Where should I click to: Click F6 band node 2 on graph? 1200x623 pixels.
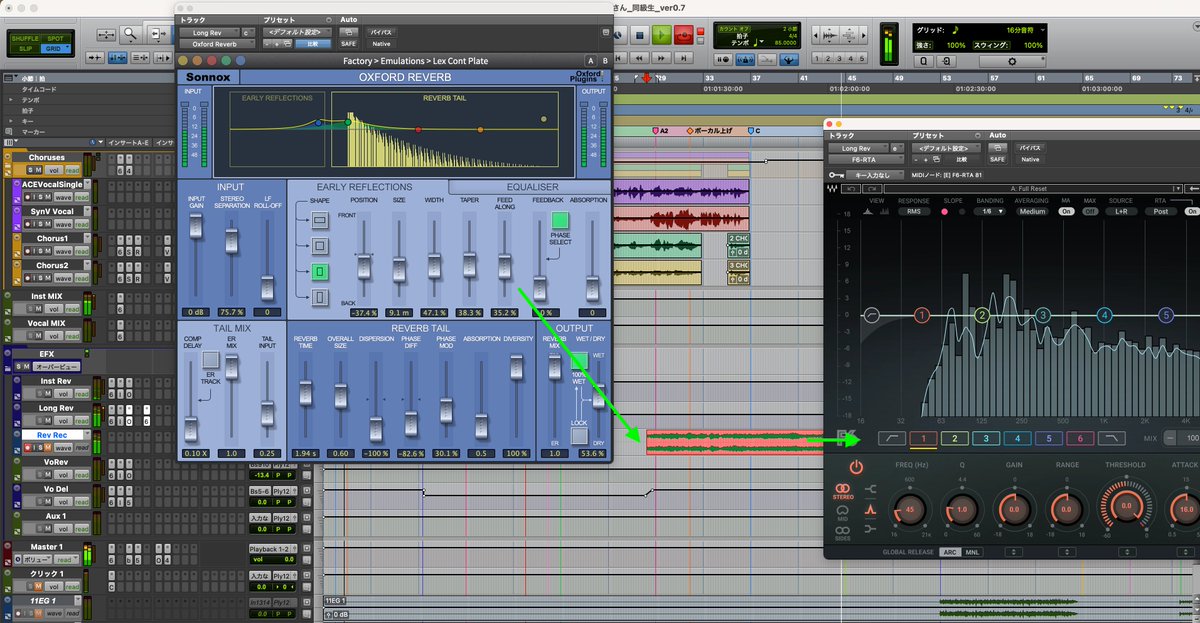click(982, 316)
